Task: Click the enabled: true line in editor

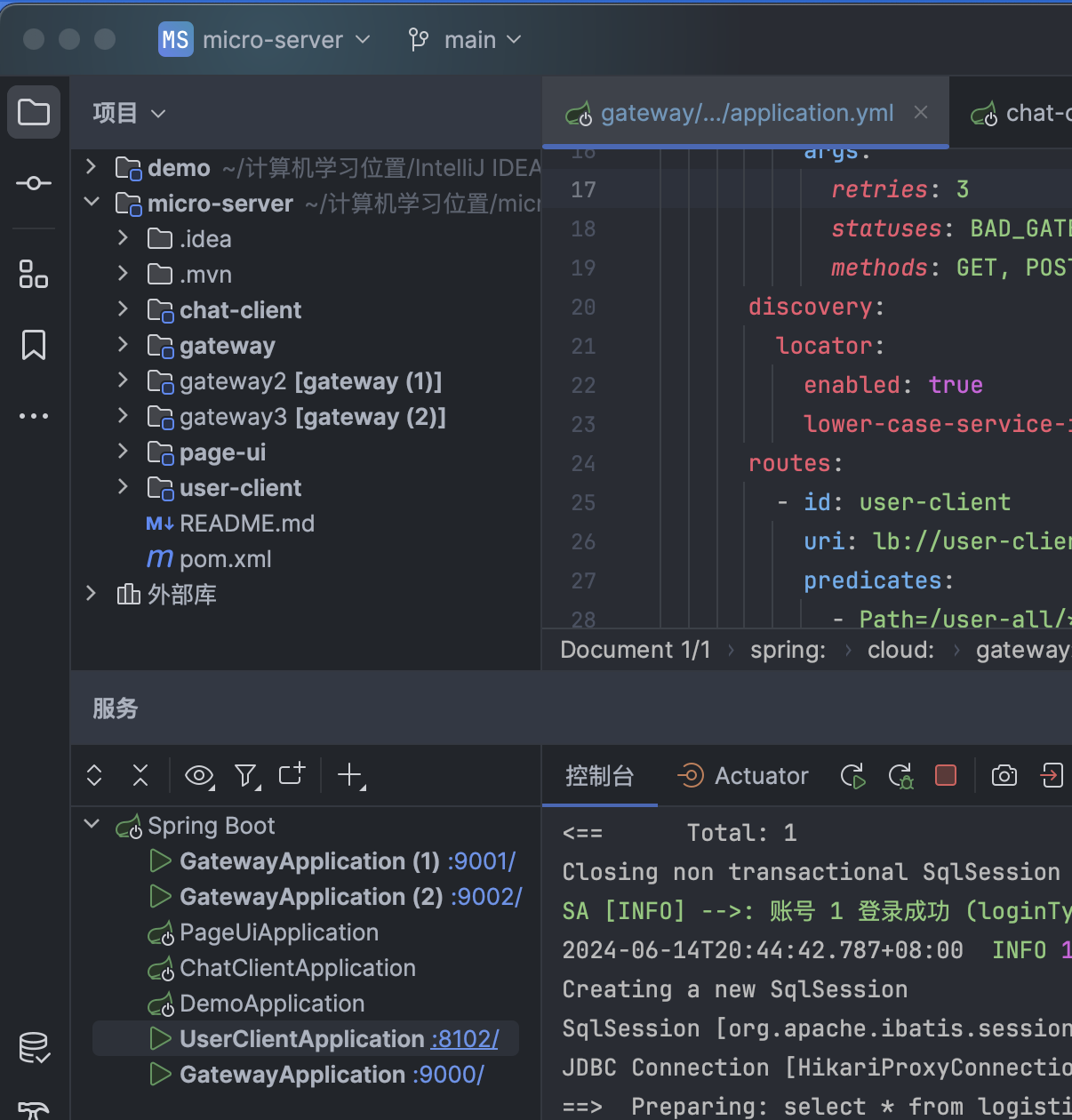Action: click(x=893, y=385)
